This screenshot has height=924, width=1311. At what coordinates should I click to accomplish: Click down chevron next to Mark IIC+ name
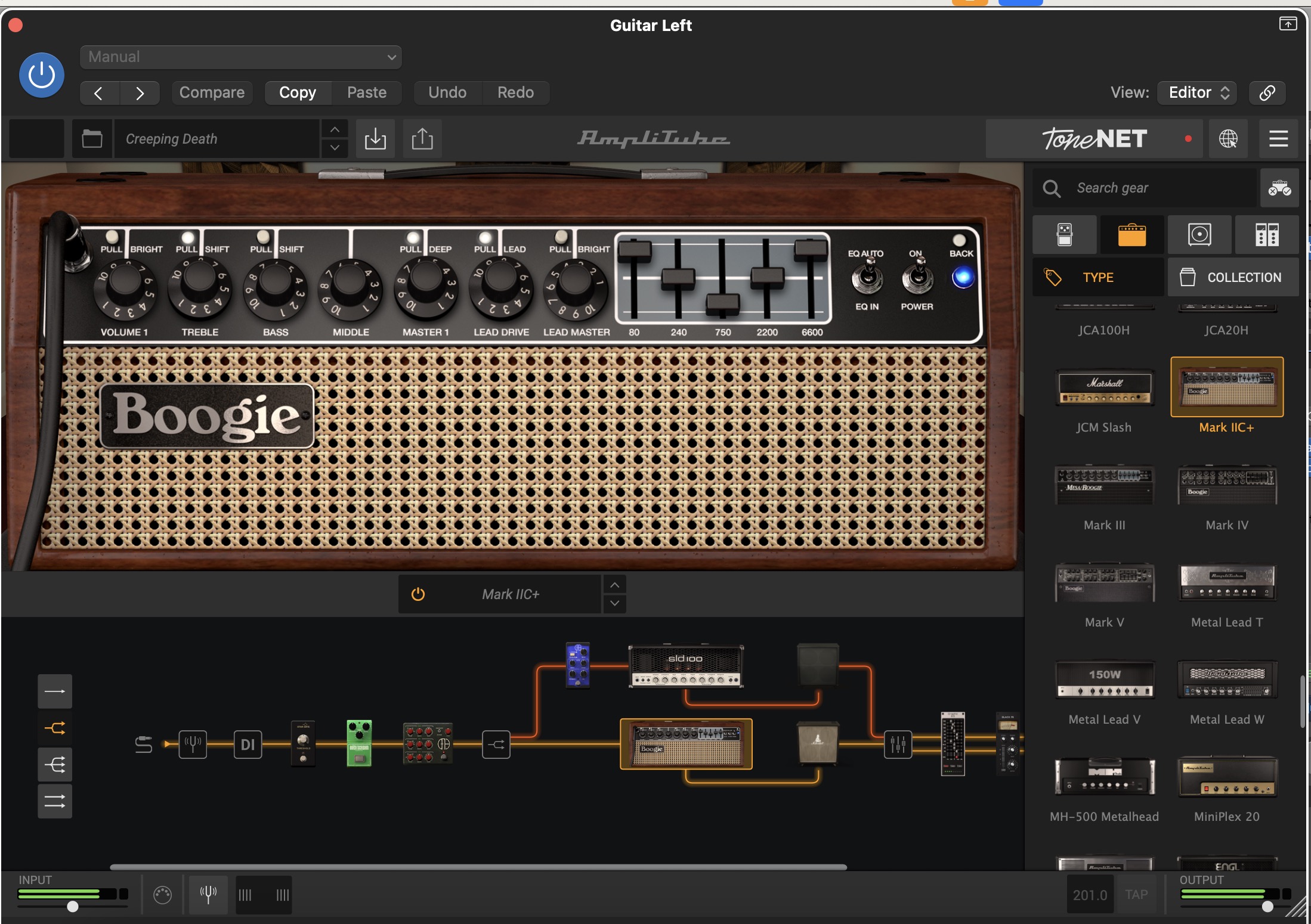[x=614, y=603]
